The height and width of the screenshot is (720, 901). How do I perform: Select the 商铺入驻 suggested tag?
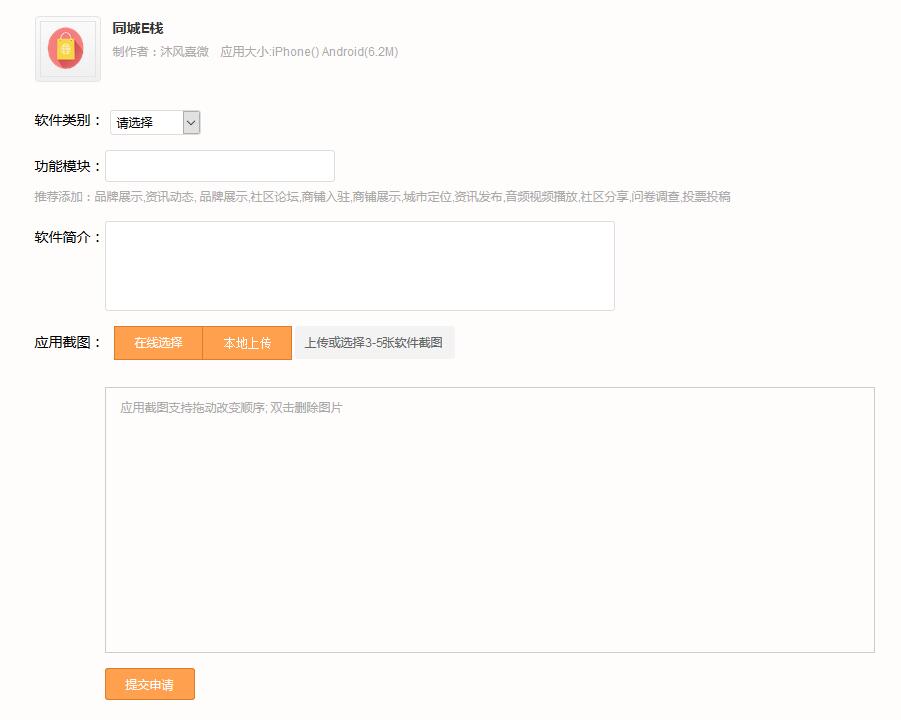point(326,197)
